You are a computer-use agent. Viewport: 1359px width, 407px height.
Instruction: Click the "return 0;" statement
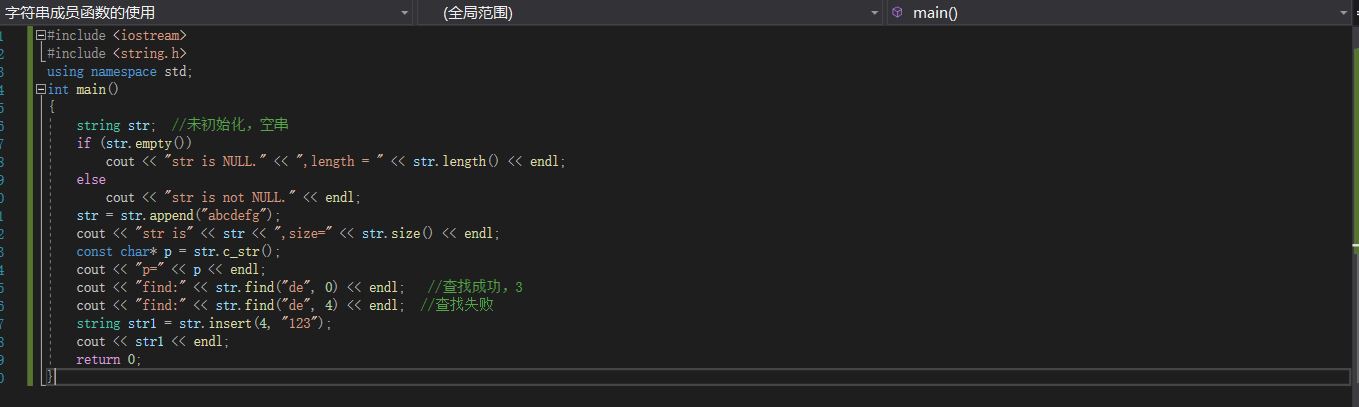(x=109, y=359)
